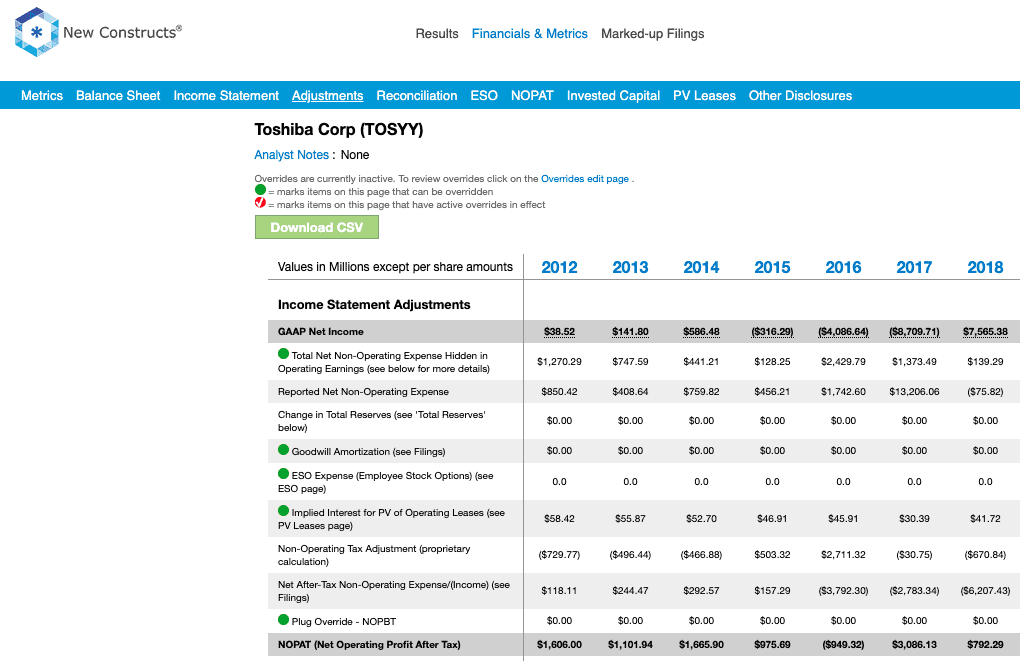This screenshot has width=1020, height=661.
Task: Click GAAP Net Income value ($8,709.71)
Action: click(x=914, y=332)
